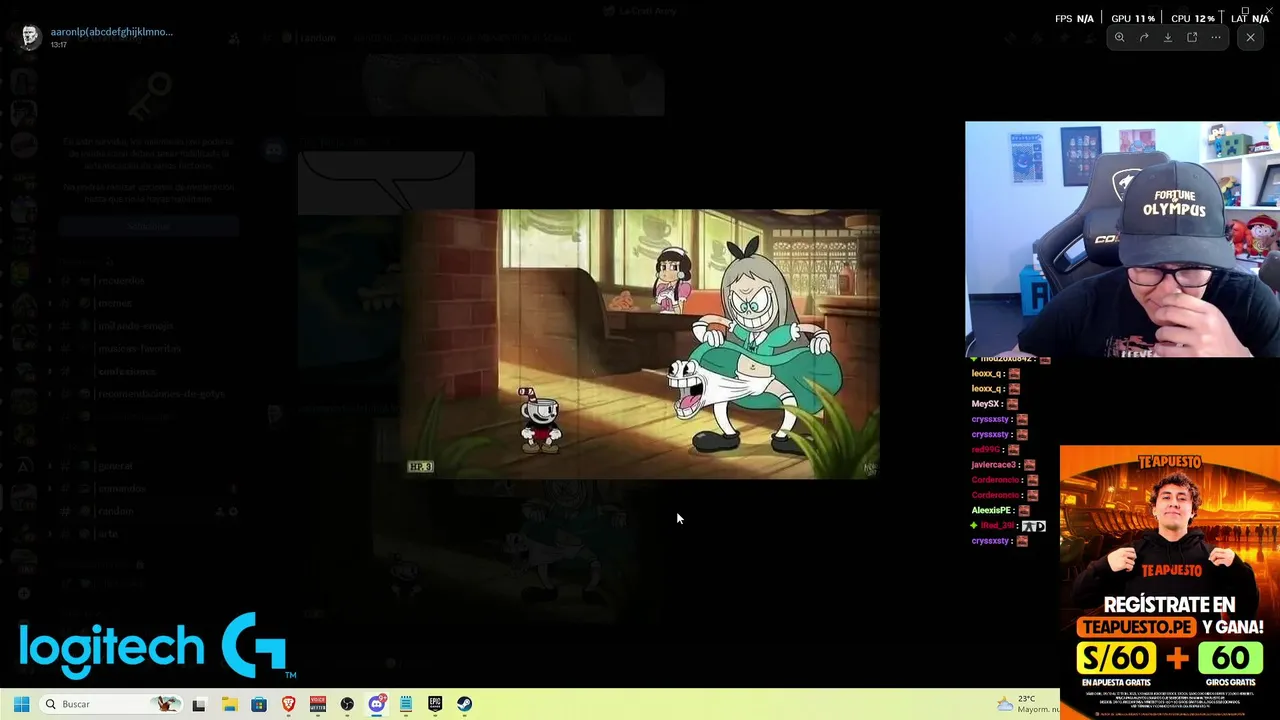
Task: Click the Cuphead image preview
Action: click(x=640, y=344)
